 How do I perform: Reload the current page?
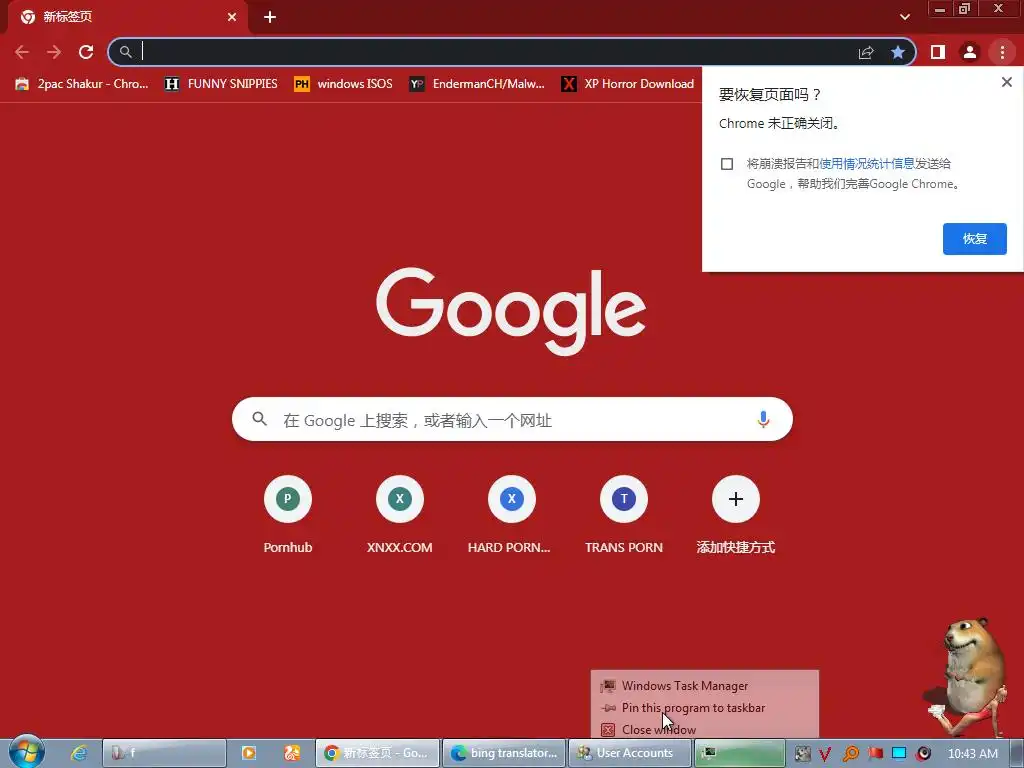click(86, 52)
